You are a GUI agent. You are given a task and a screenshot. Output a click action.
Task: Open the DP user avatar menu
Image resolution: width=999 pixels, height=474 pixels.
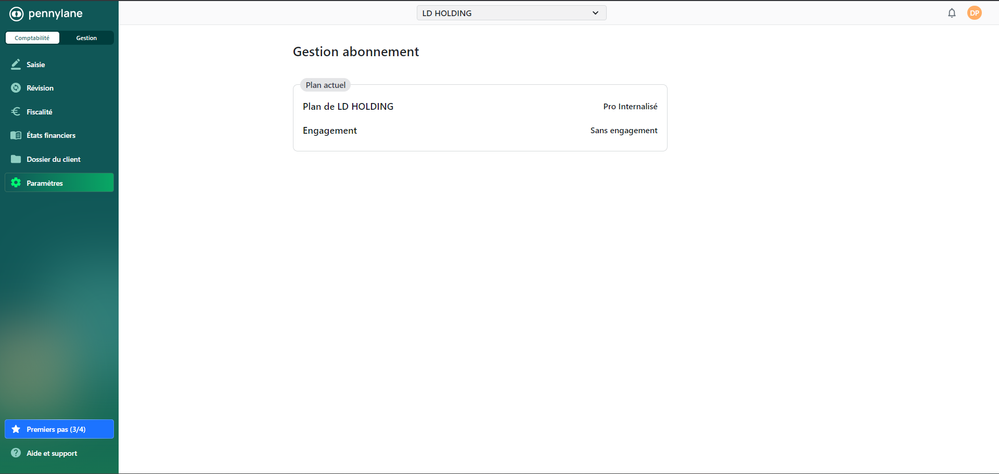[x=974, y=13]
